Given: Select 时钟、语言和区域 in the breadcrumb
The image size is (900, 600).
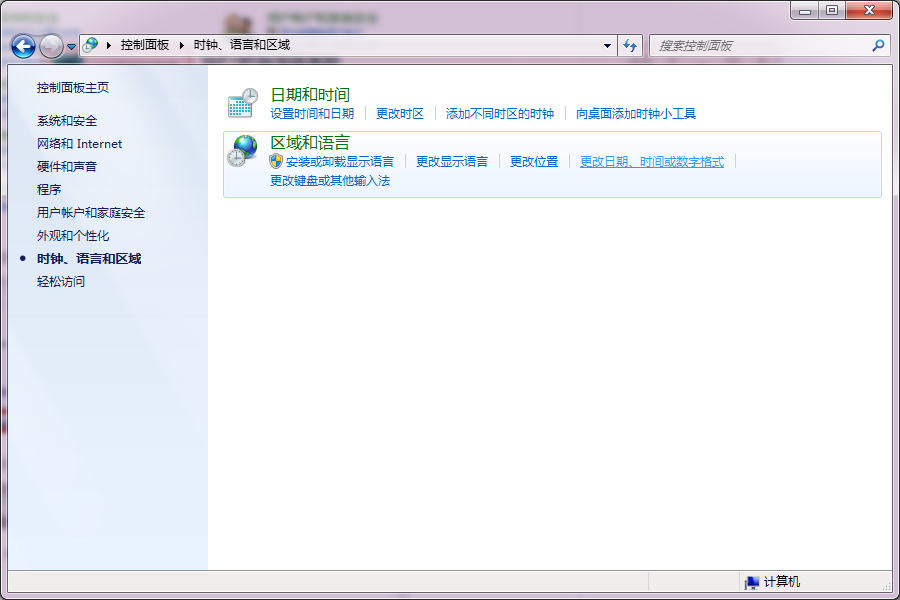Looking at the screenshot, I should [241, 45].
